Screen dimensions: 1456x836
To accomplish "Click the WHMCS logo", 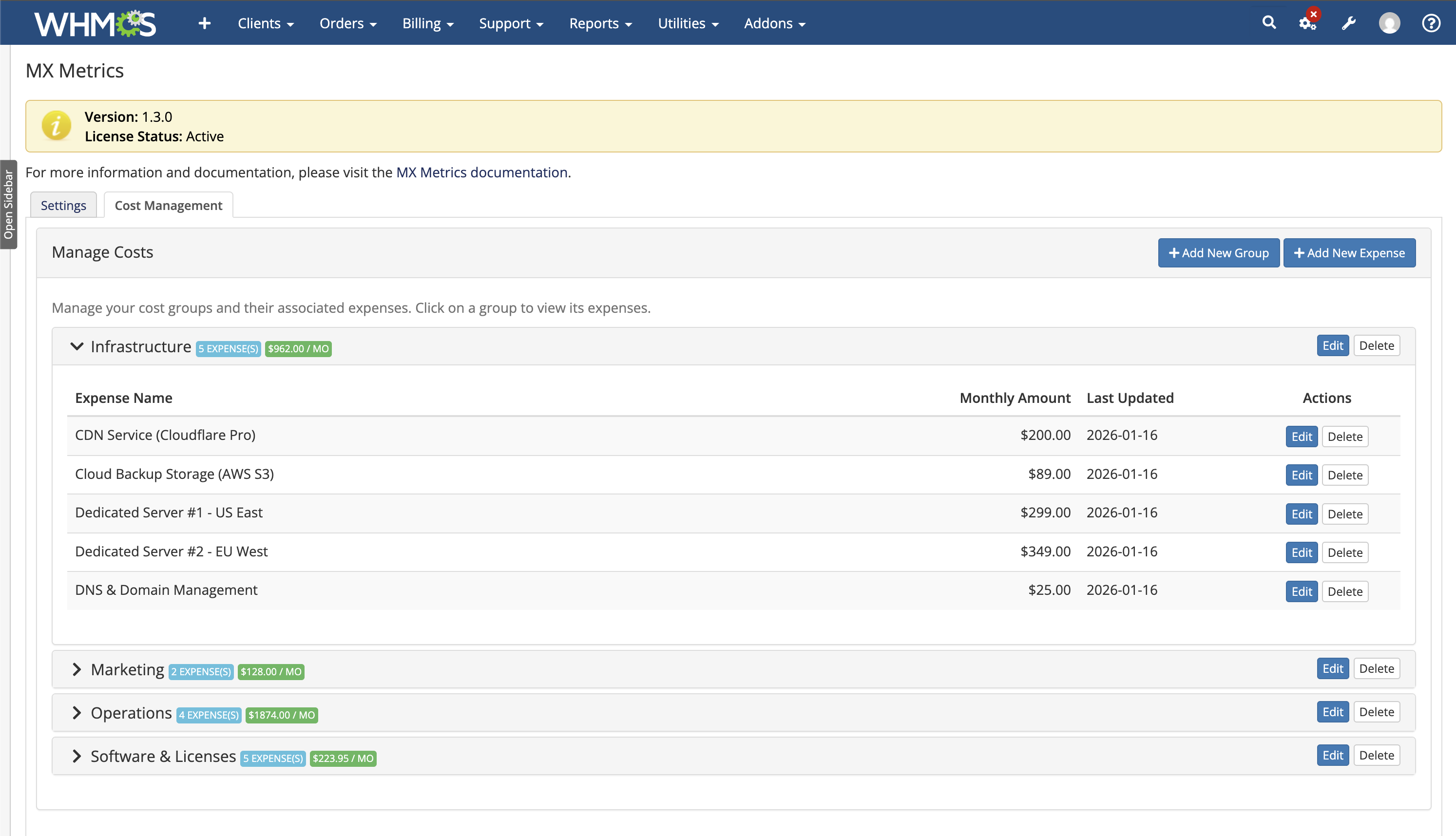I will [95, 23].
